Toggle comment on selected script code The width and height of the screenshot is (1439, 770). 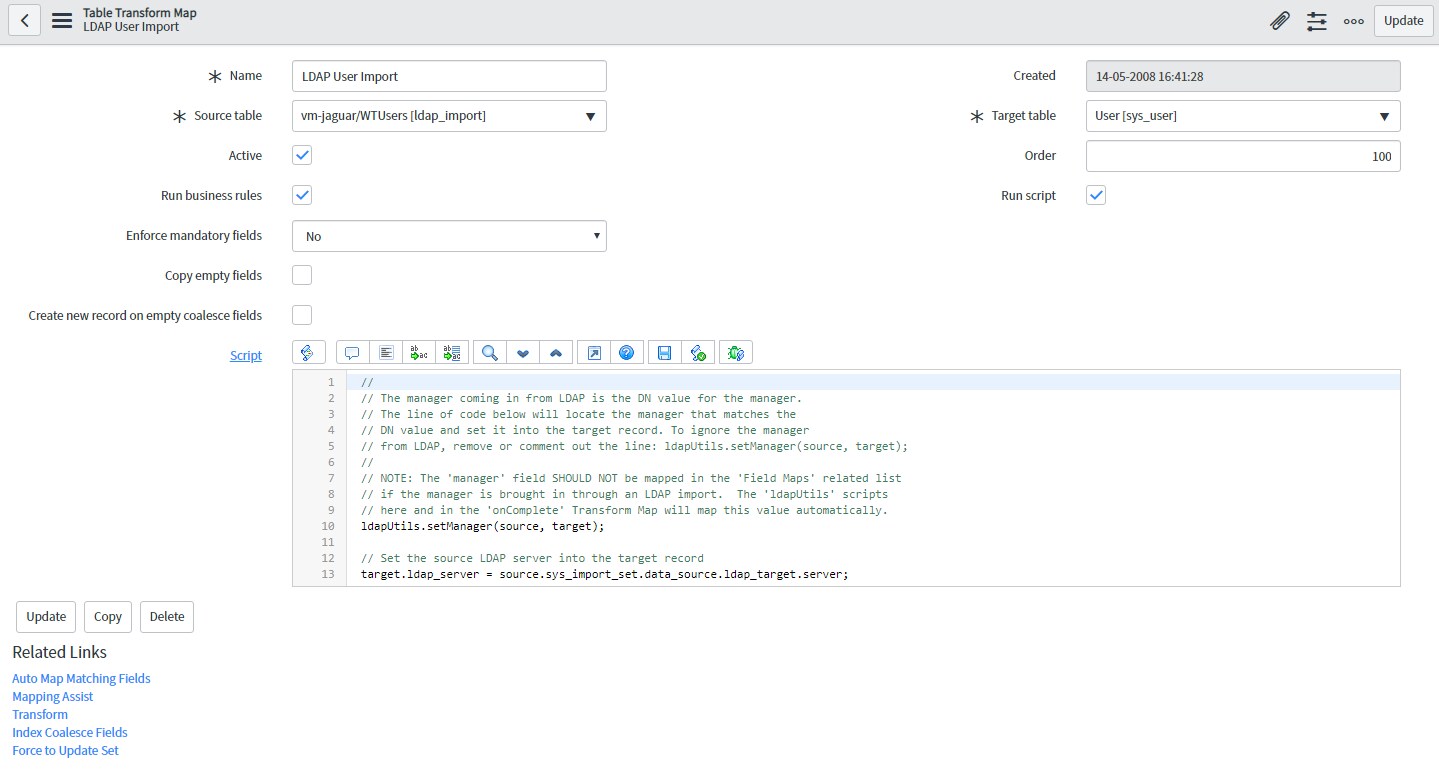click(352, 352)
